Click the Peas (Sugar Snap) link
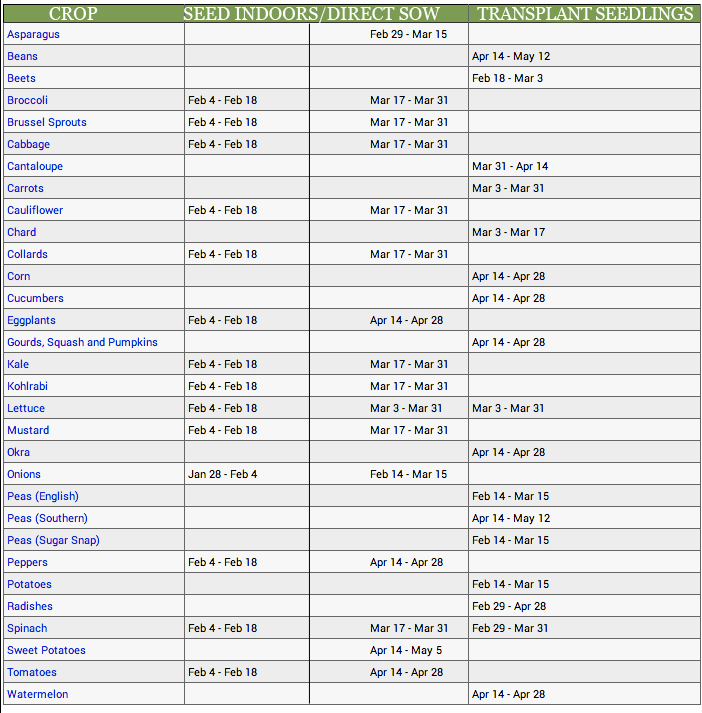Viewport: 702px width, 713px height. [53, 541]
